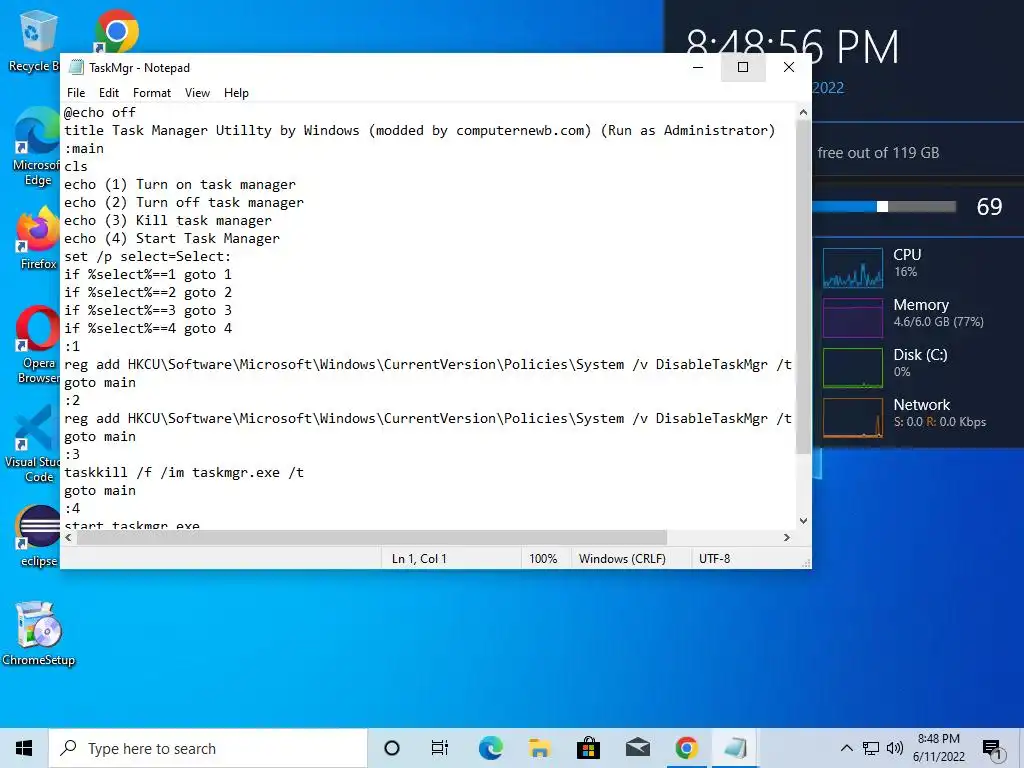1024x768 pixels.
Task: Open the Opera Browser desktop shortcut
Action: click(37, 345)
